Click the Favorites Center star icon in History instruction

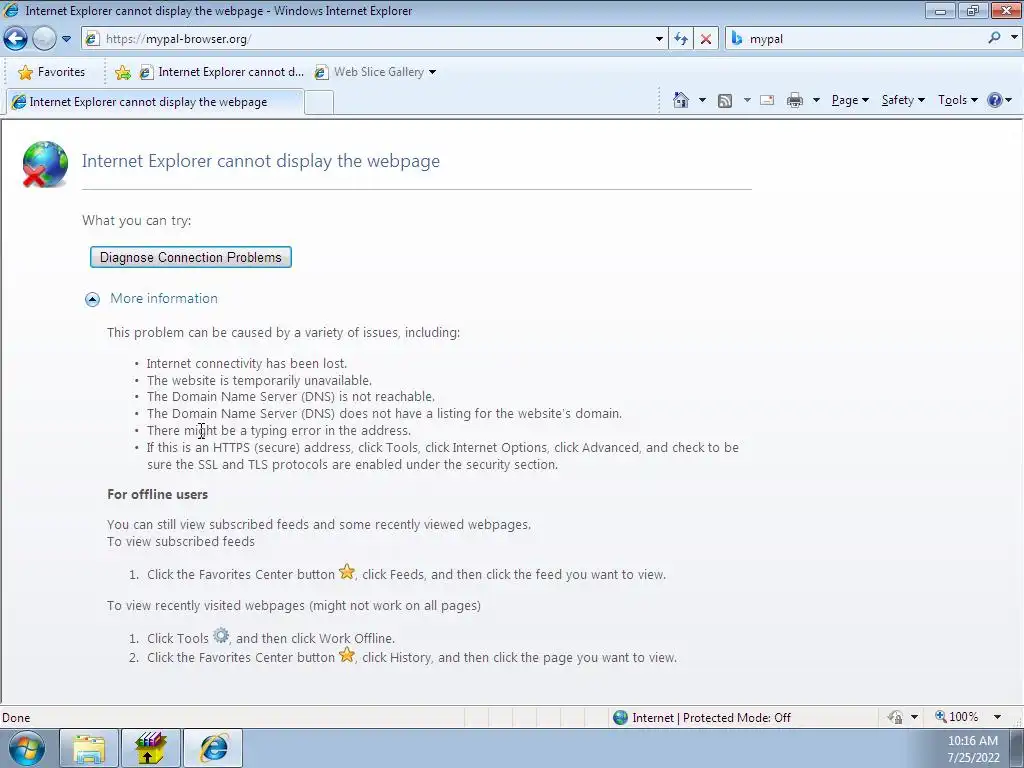pyautogui.click(x=347, y=654)
